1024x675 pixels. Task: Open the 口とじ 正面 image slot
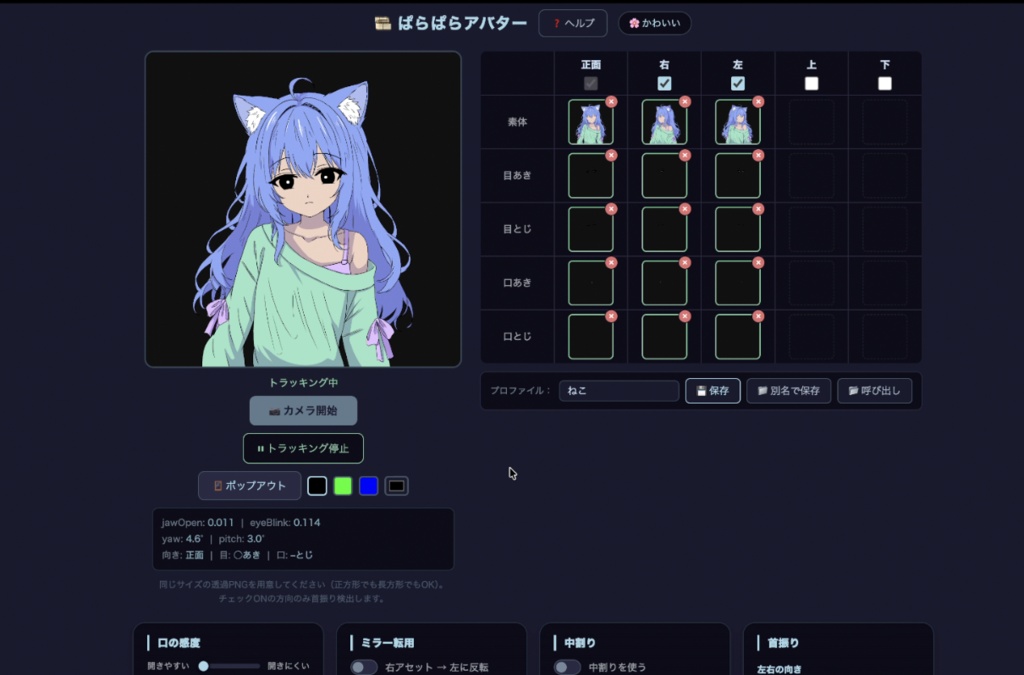(590, 337)
